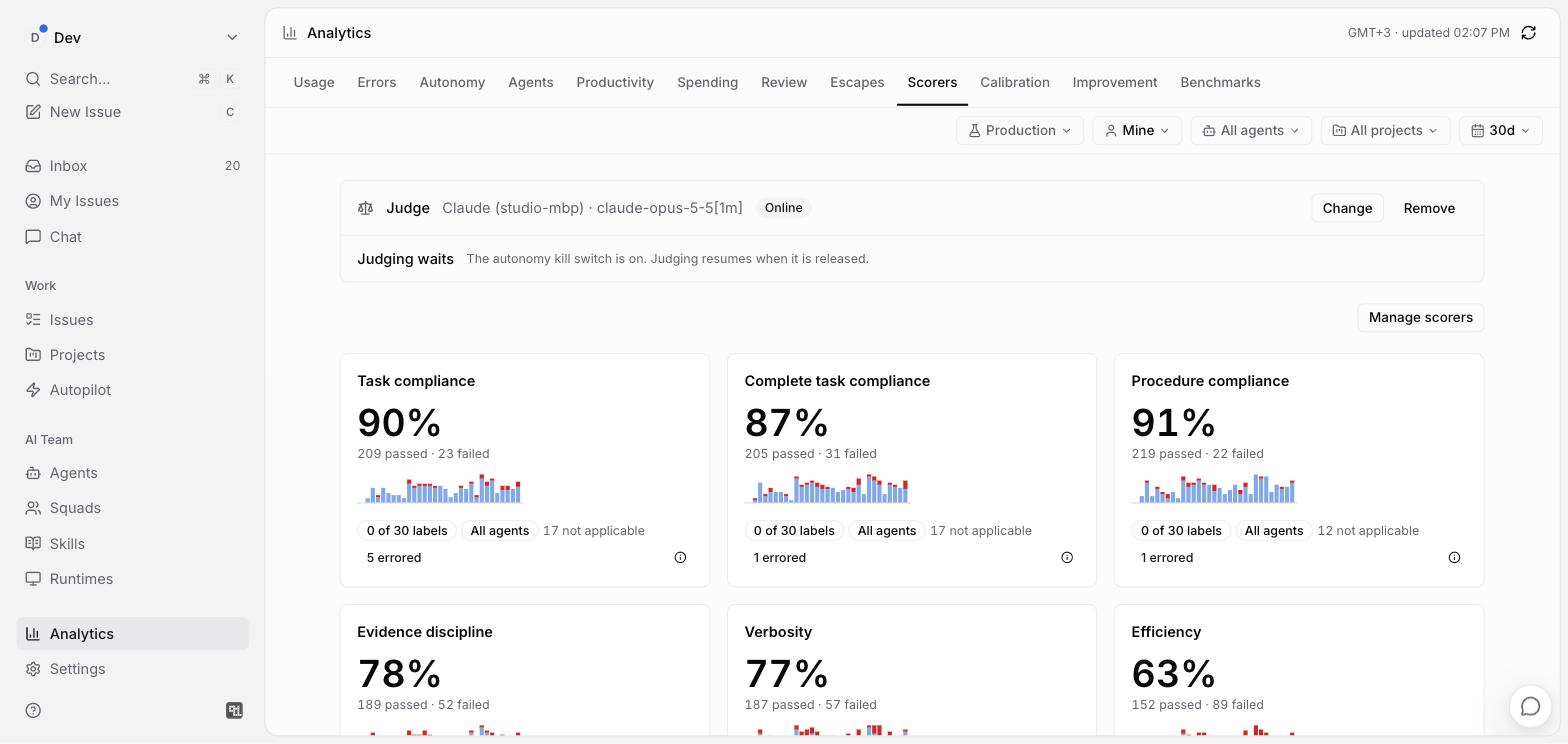This screenshot has width=1568, height=744.
Task: Switch to the Spending tab
Action: pyautogui.click(x=708, y=82)
